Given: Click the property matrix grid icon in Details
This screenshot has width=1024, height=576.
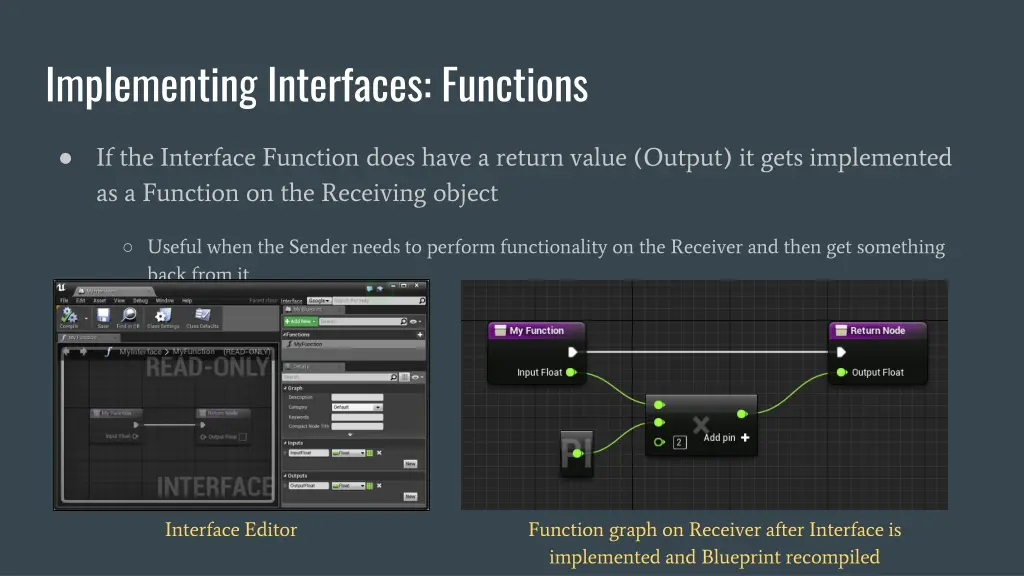Looking at the screenshot, I should click(405, 377).
